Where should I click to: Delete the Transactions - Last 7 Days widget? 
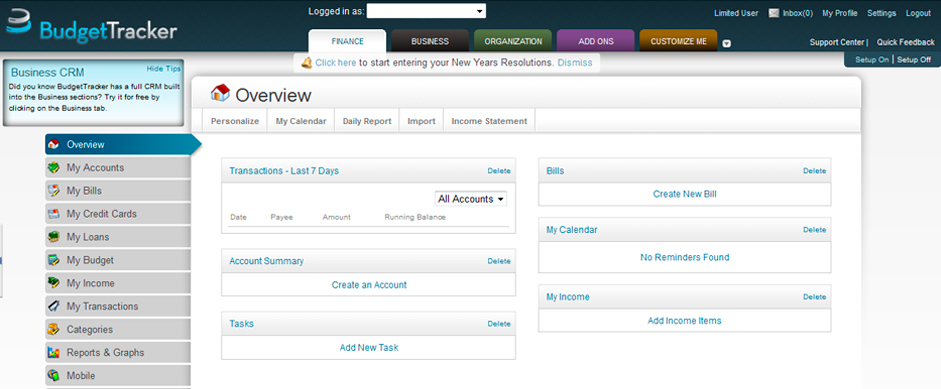point(499,171)
